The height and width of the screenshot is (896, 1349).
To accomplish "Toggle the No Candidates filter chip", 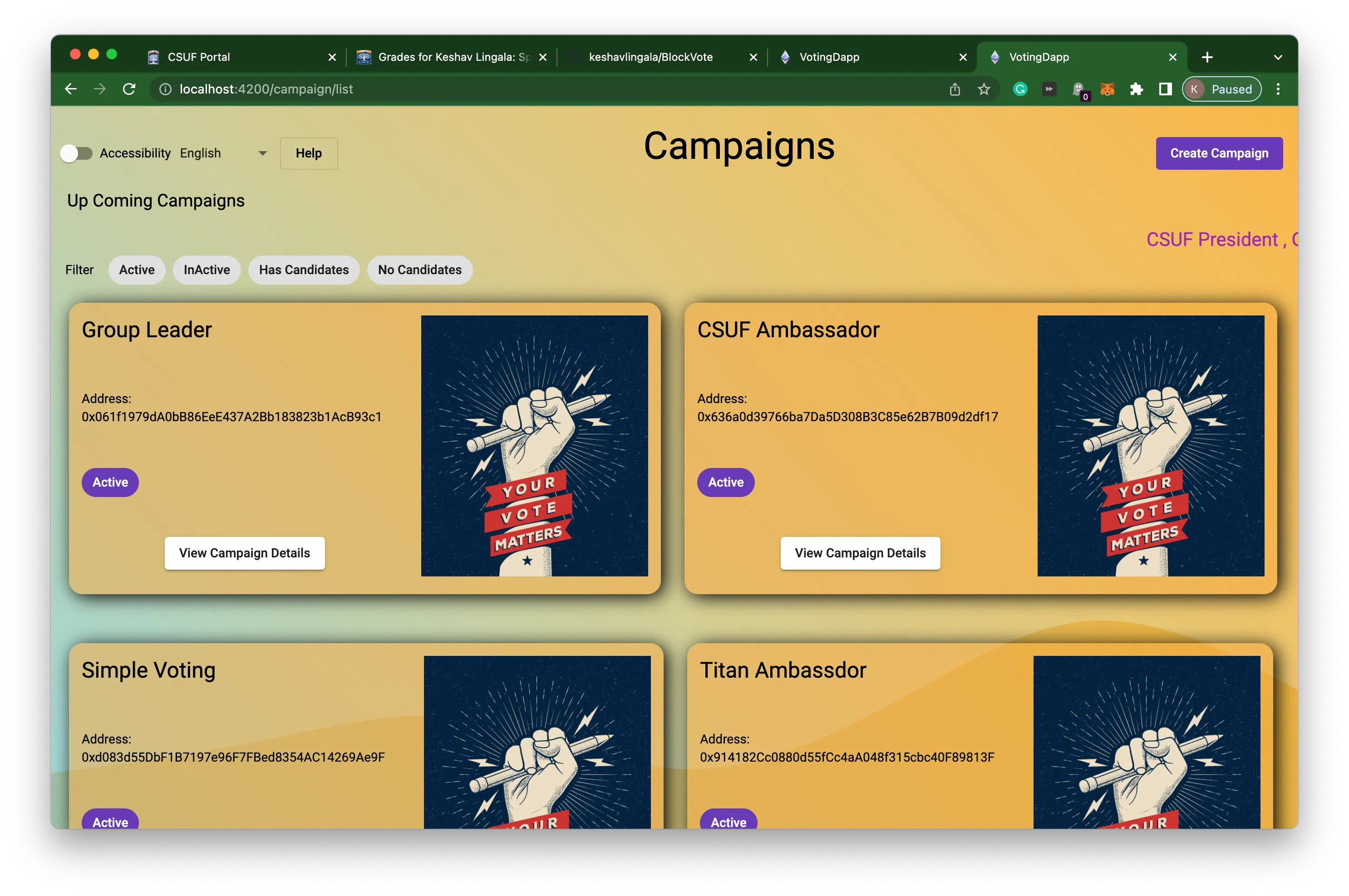I will click(419, 270).
